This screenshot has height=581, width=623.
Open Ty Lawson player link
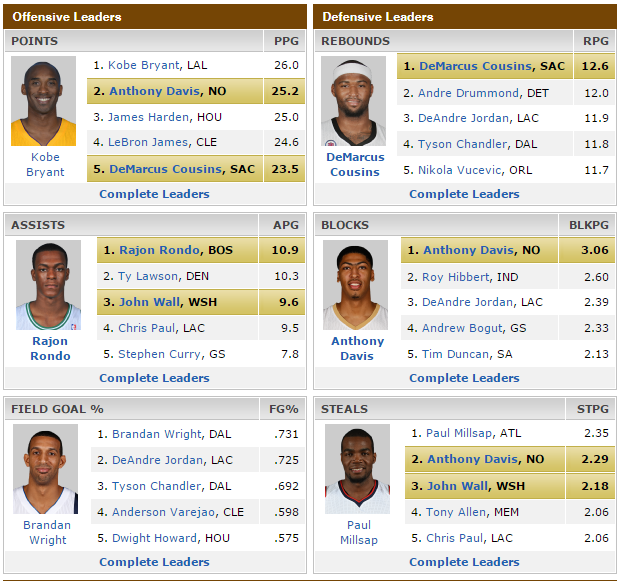pos(148,276)
